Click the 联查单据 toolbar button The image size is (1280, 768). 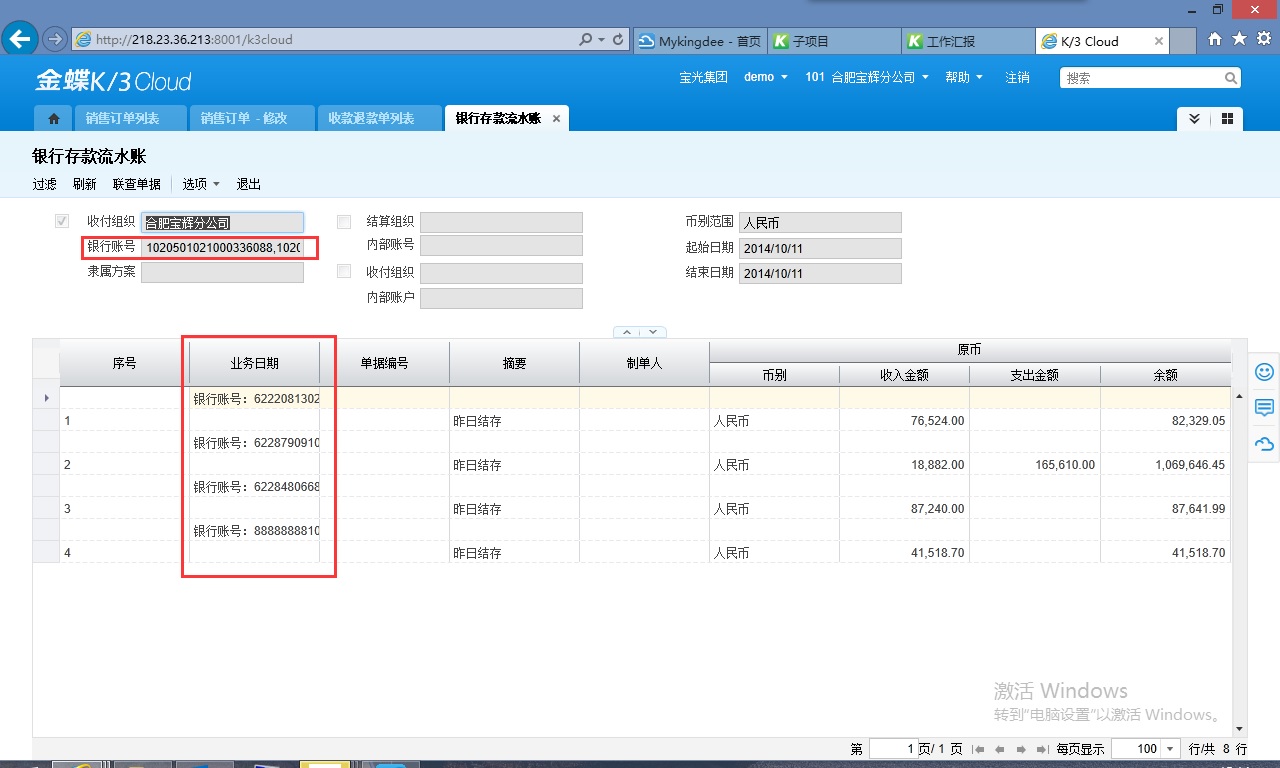137,184
